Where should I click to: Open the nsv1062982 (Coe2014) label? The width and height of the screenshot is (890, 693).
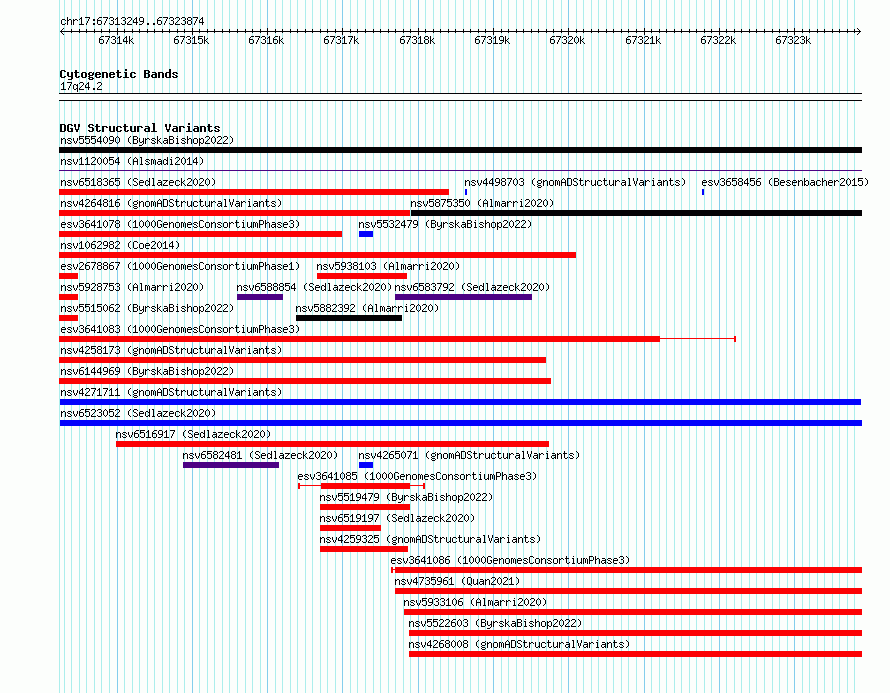pyautogui.click(x=120, y=245)
